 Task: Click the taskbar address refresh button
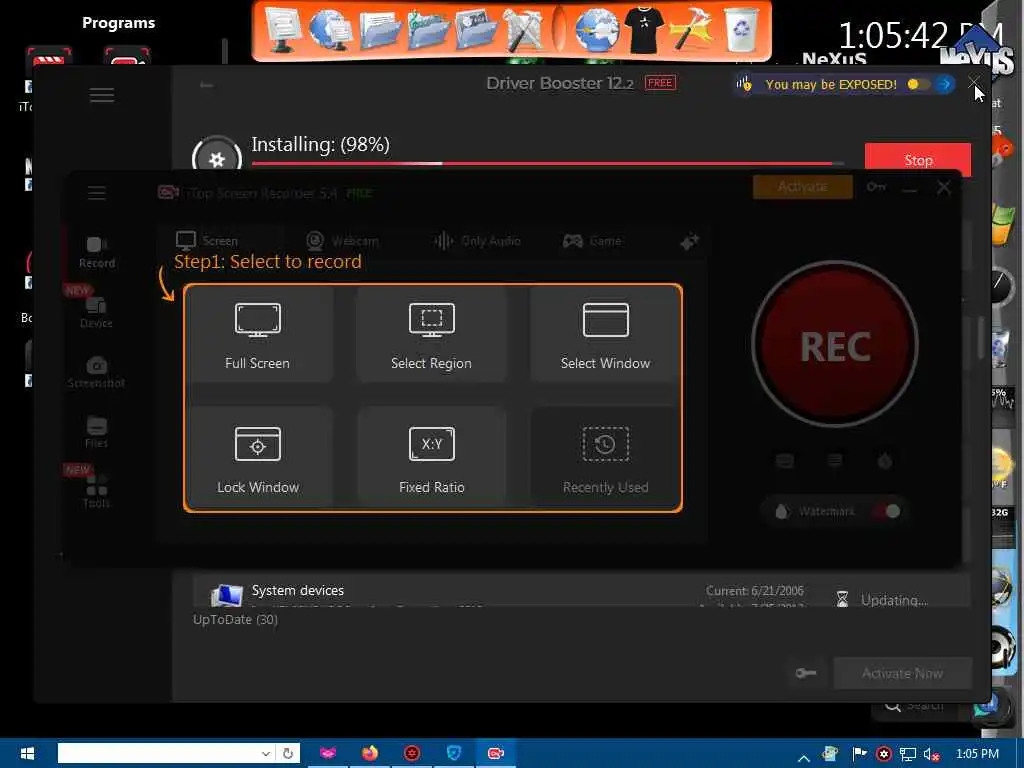point(287,753)
